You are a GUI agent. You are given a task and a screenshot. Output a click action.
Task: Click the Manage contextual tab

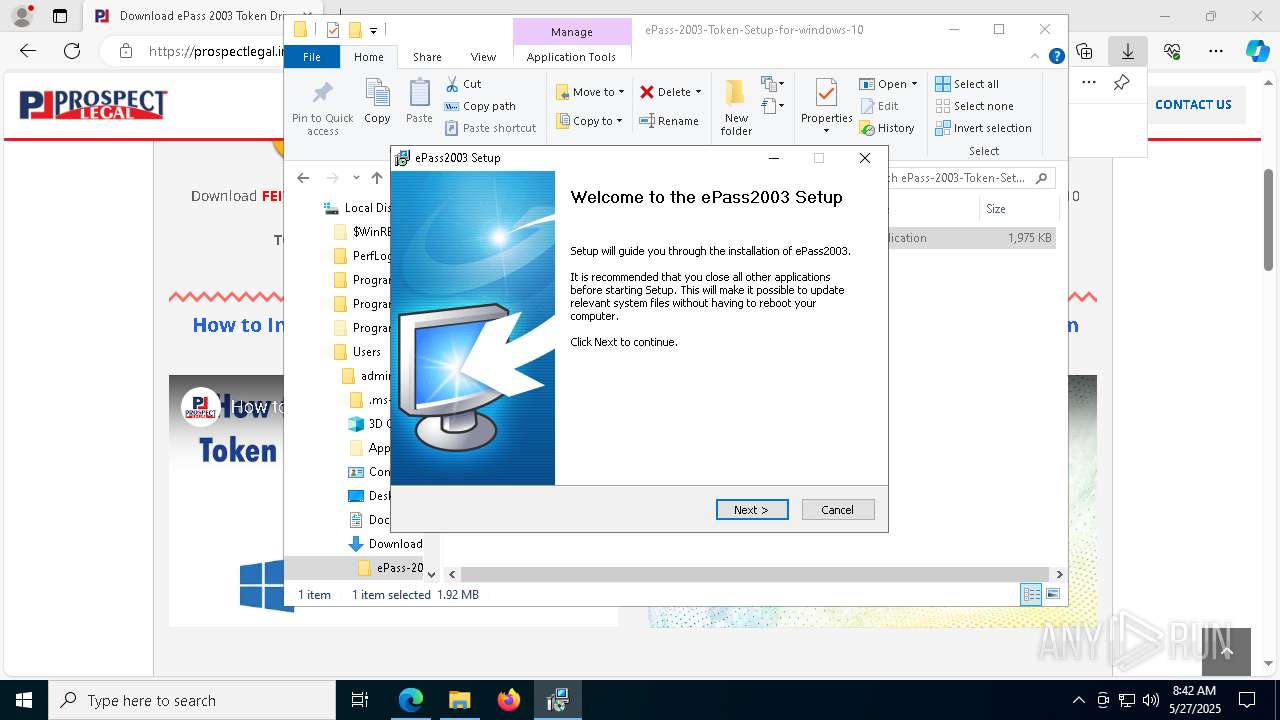click(571, 32)
